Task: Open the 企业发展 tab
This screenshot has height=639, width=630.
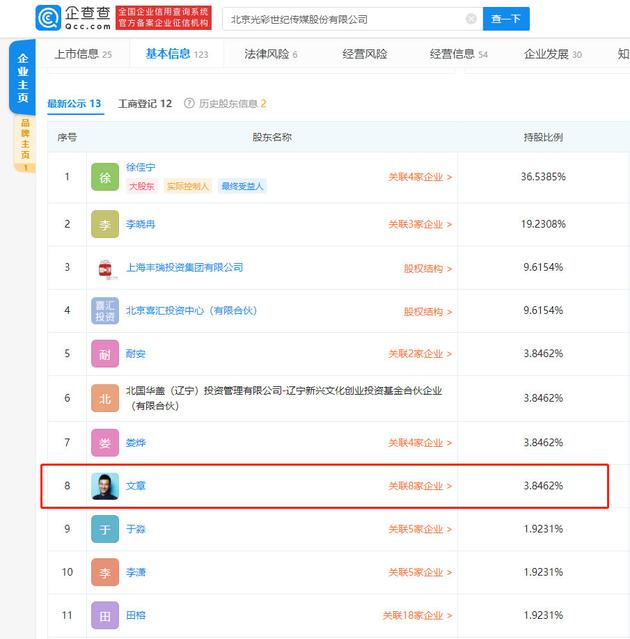Action: pyautogui.click(x=553, y=54)
